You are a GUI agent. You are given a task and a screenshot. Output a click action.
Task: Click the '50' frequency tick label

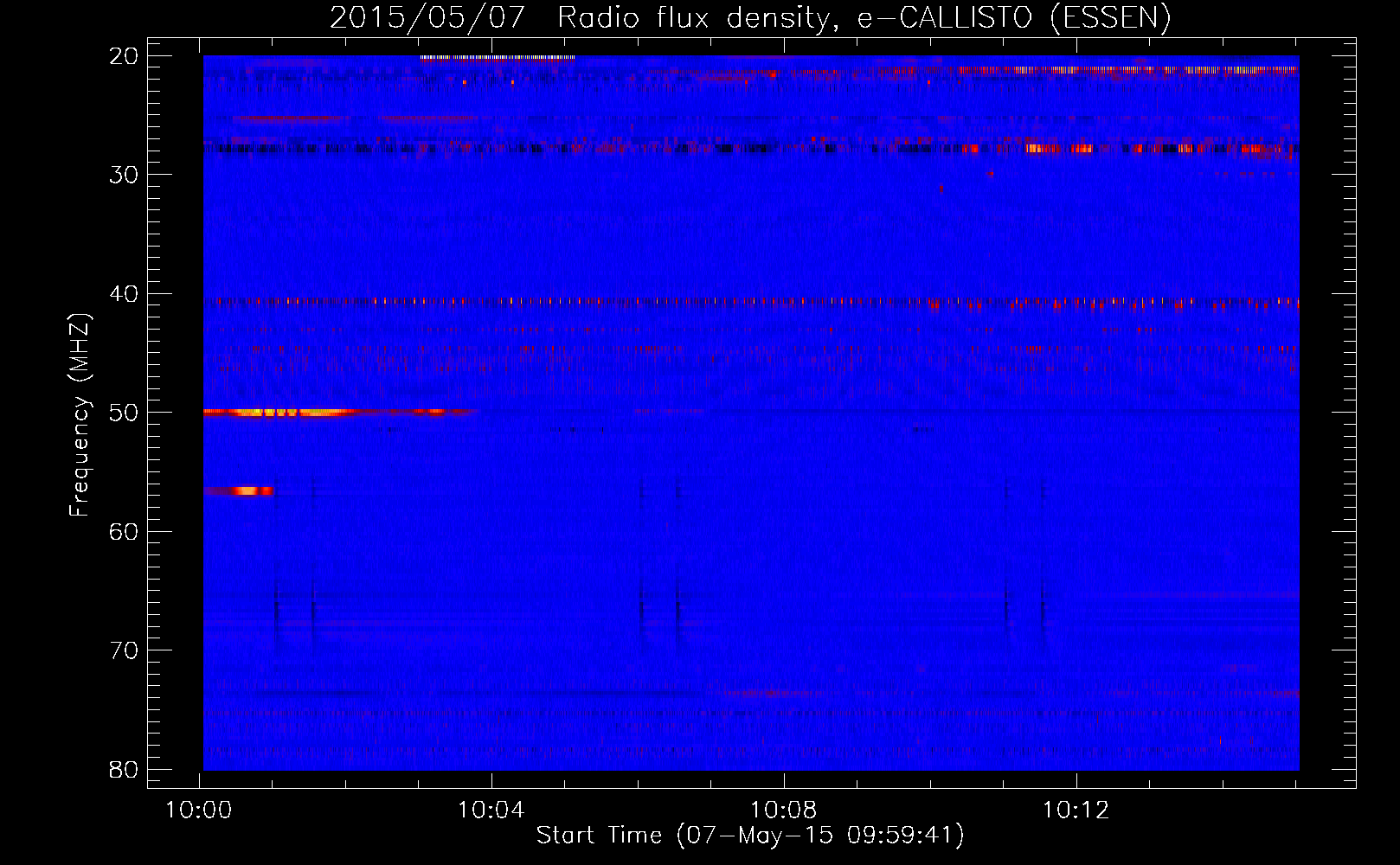pyautogui.click(x=124, y=413)
